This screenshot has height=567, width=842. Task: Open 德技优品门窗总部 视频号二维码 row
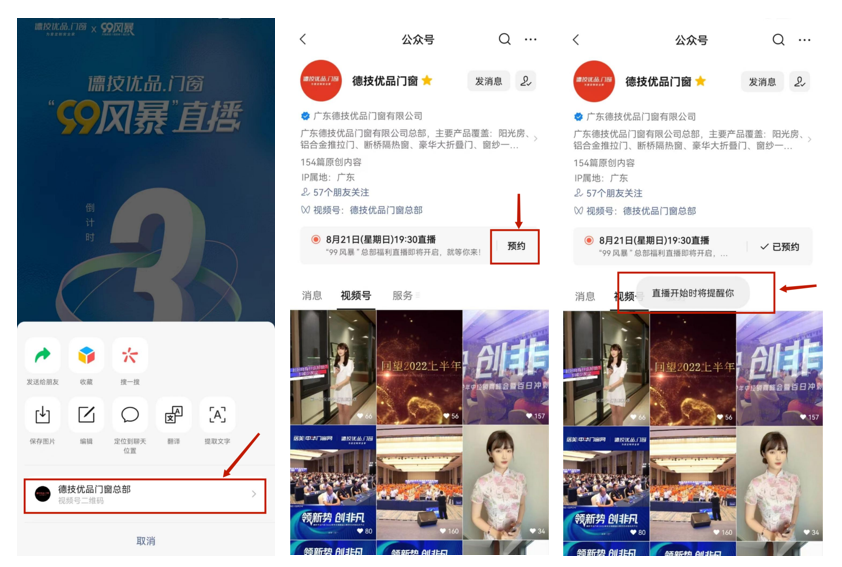point(145,495)
